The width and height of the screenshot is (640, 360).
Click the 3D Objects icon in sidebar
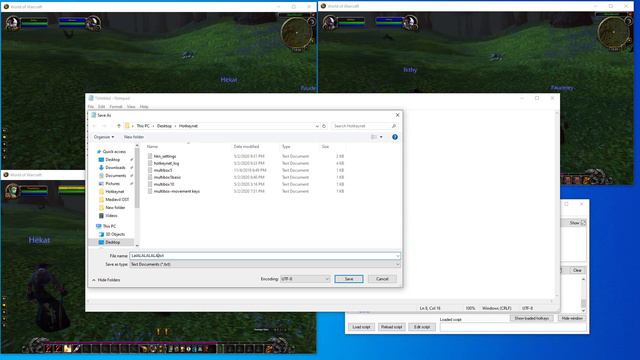(101, 234)
